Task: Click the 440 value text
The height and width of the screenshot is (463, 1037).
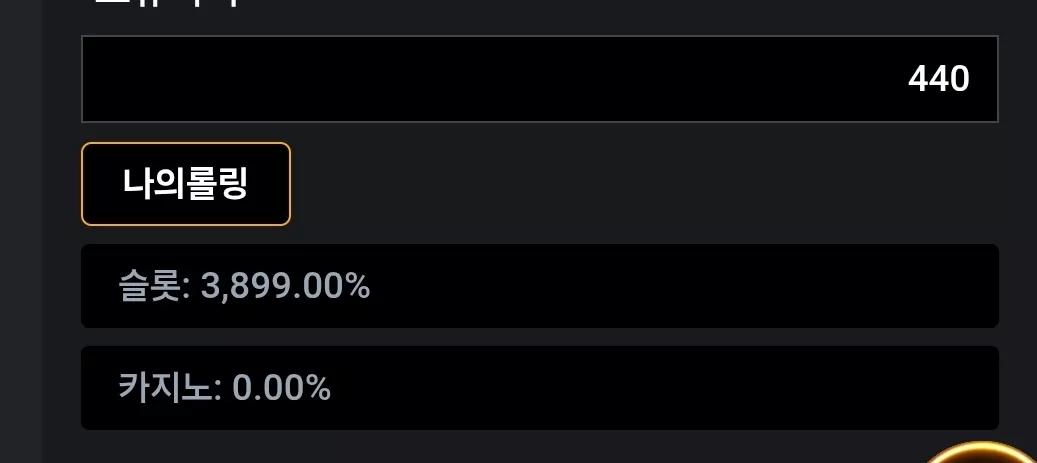Action: pos(938,79)
